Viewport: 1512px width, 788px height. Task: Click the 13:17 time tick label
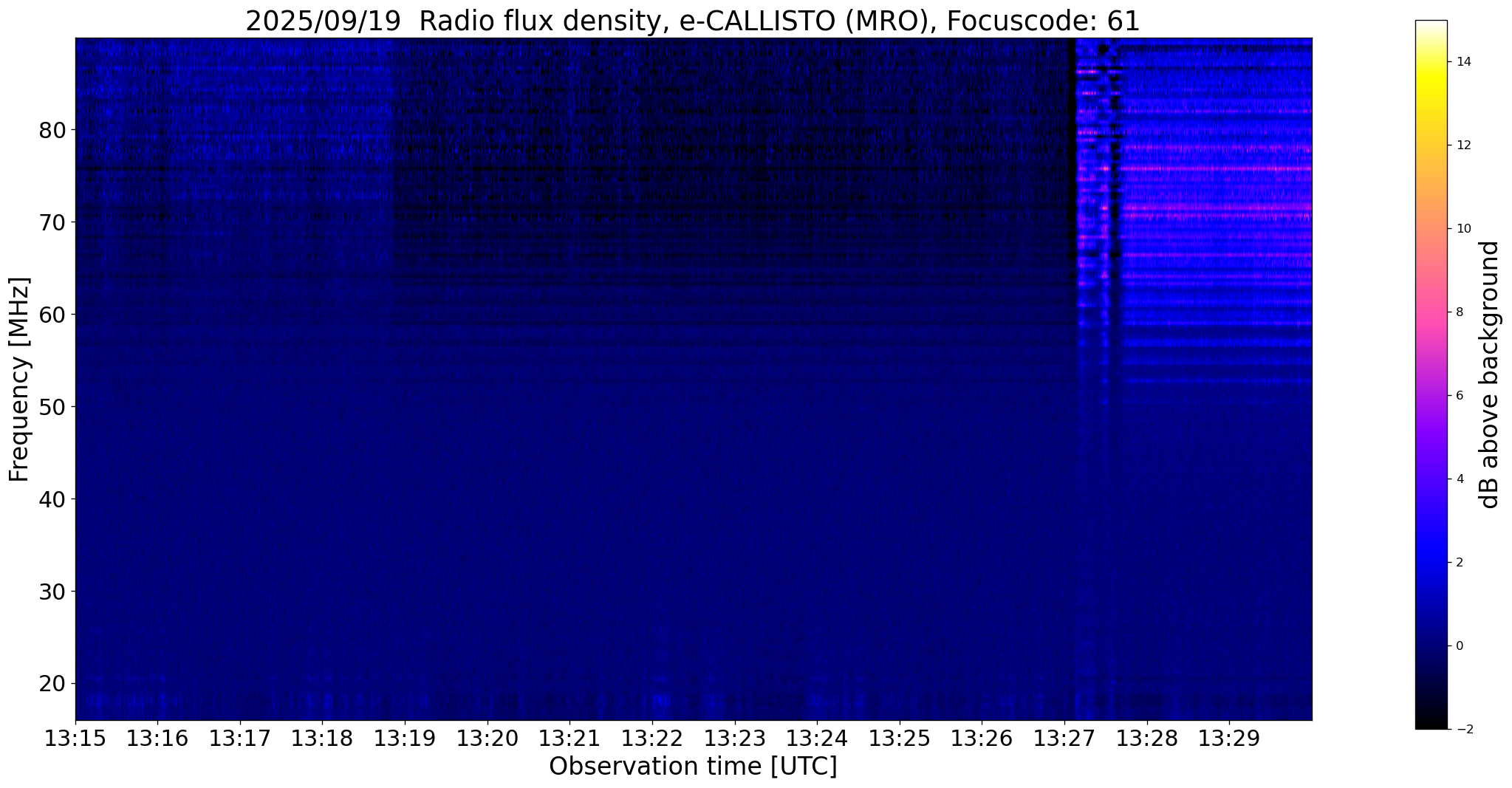click(240, 739)
